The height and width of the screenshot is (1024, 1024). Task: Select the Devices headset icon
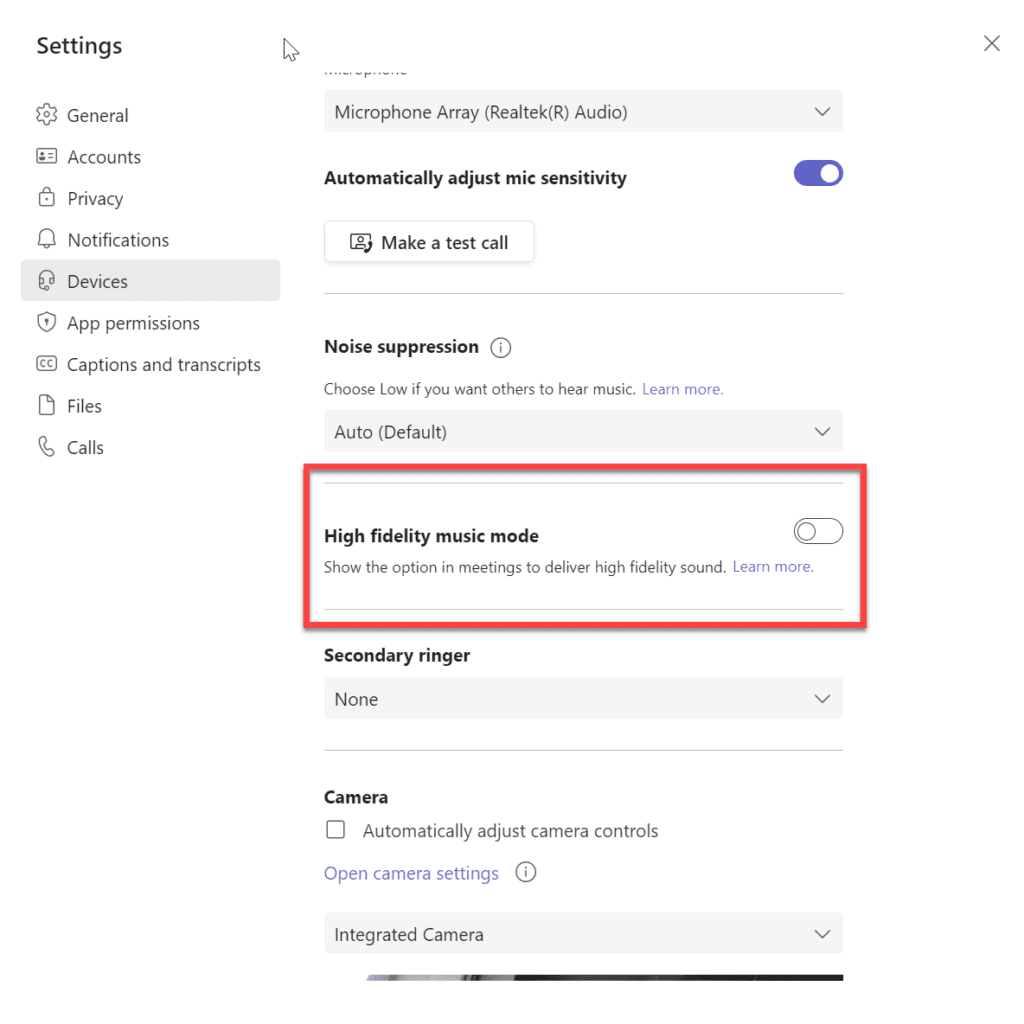tap(46, 281)
